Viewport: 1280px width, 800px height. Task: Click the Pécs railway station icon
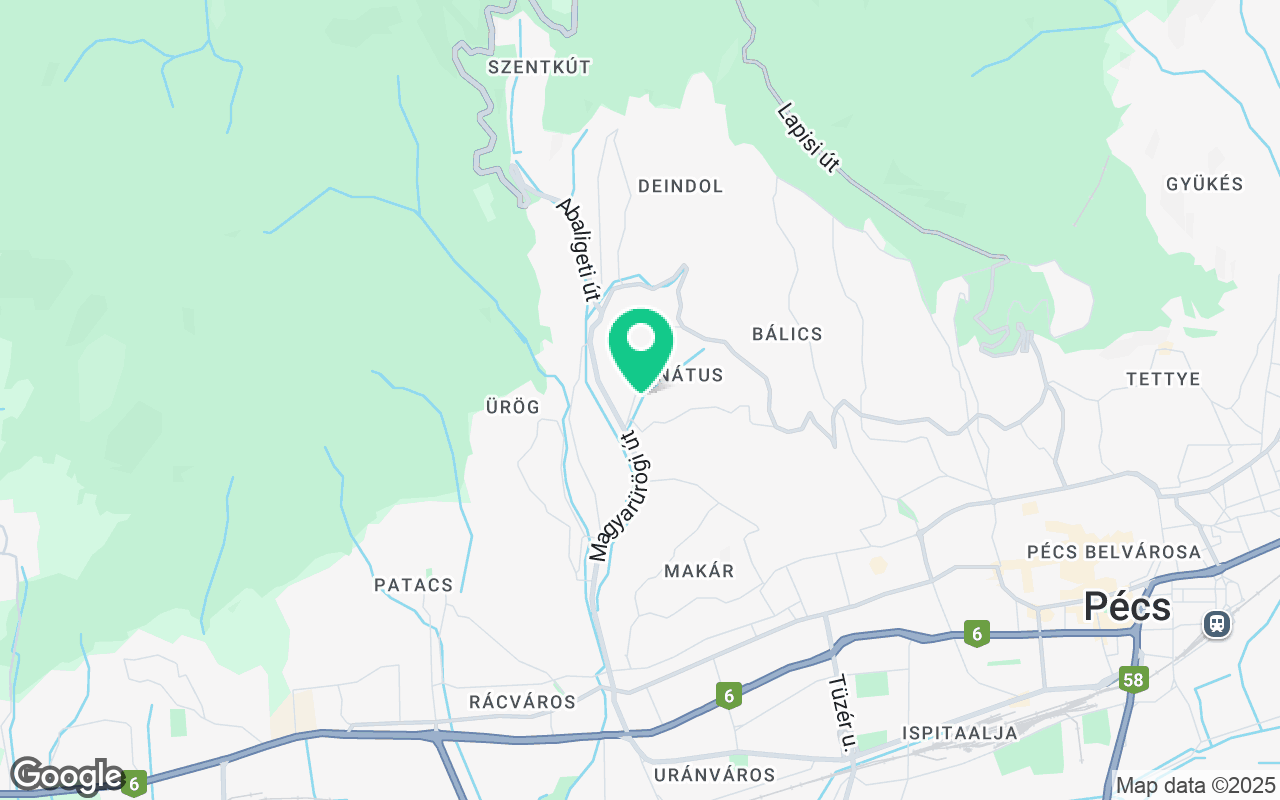[1216, 624]
